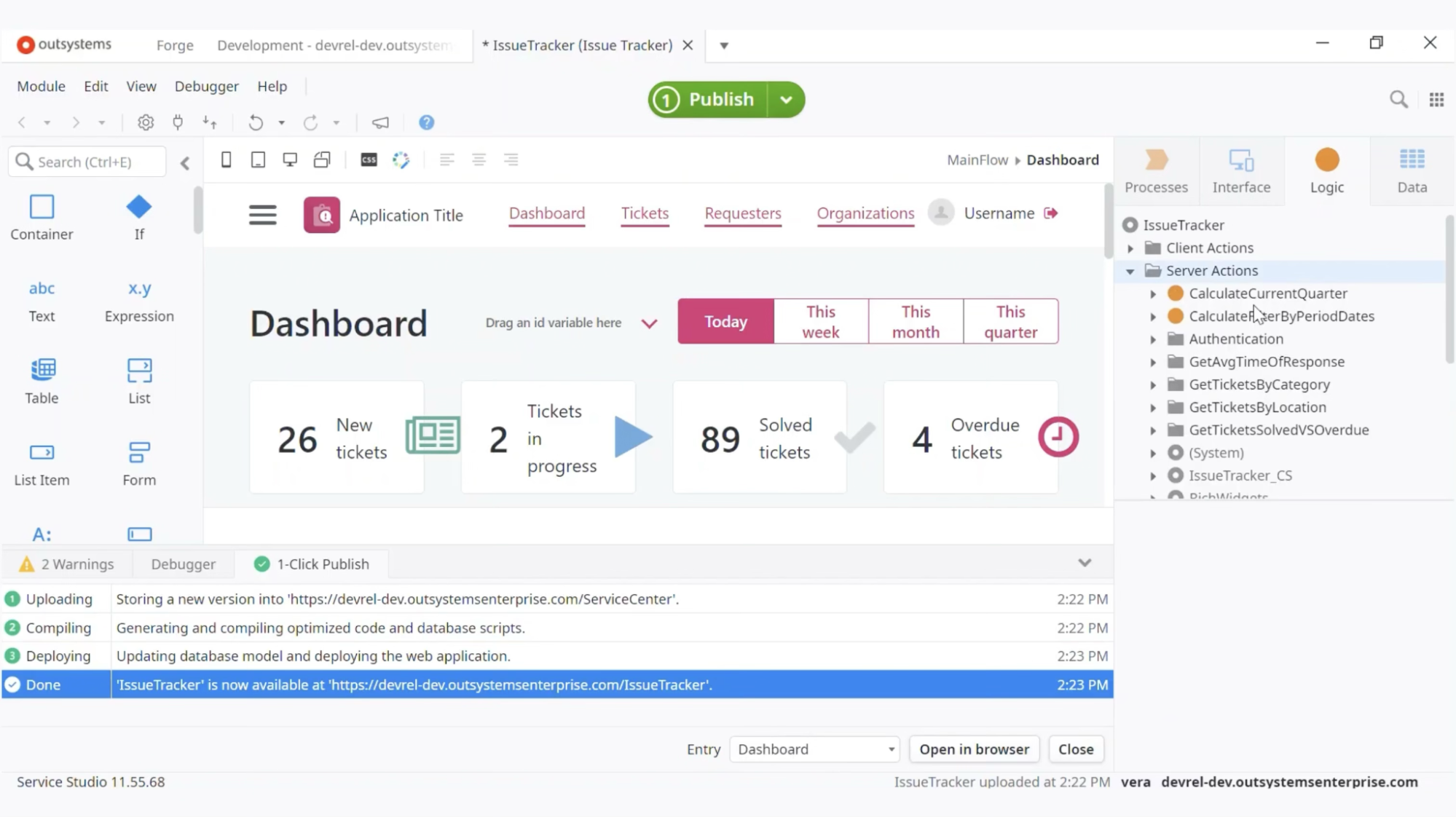Open the undo history dropdown arrow
The image size is (1456, 817).
281,123
